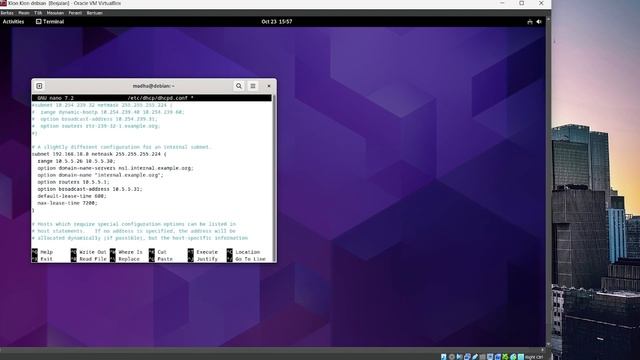640x360 pixels.
Task: Click the 'default-lease-time 600;' line
Action: (72, 196)
